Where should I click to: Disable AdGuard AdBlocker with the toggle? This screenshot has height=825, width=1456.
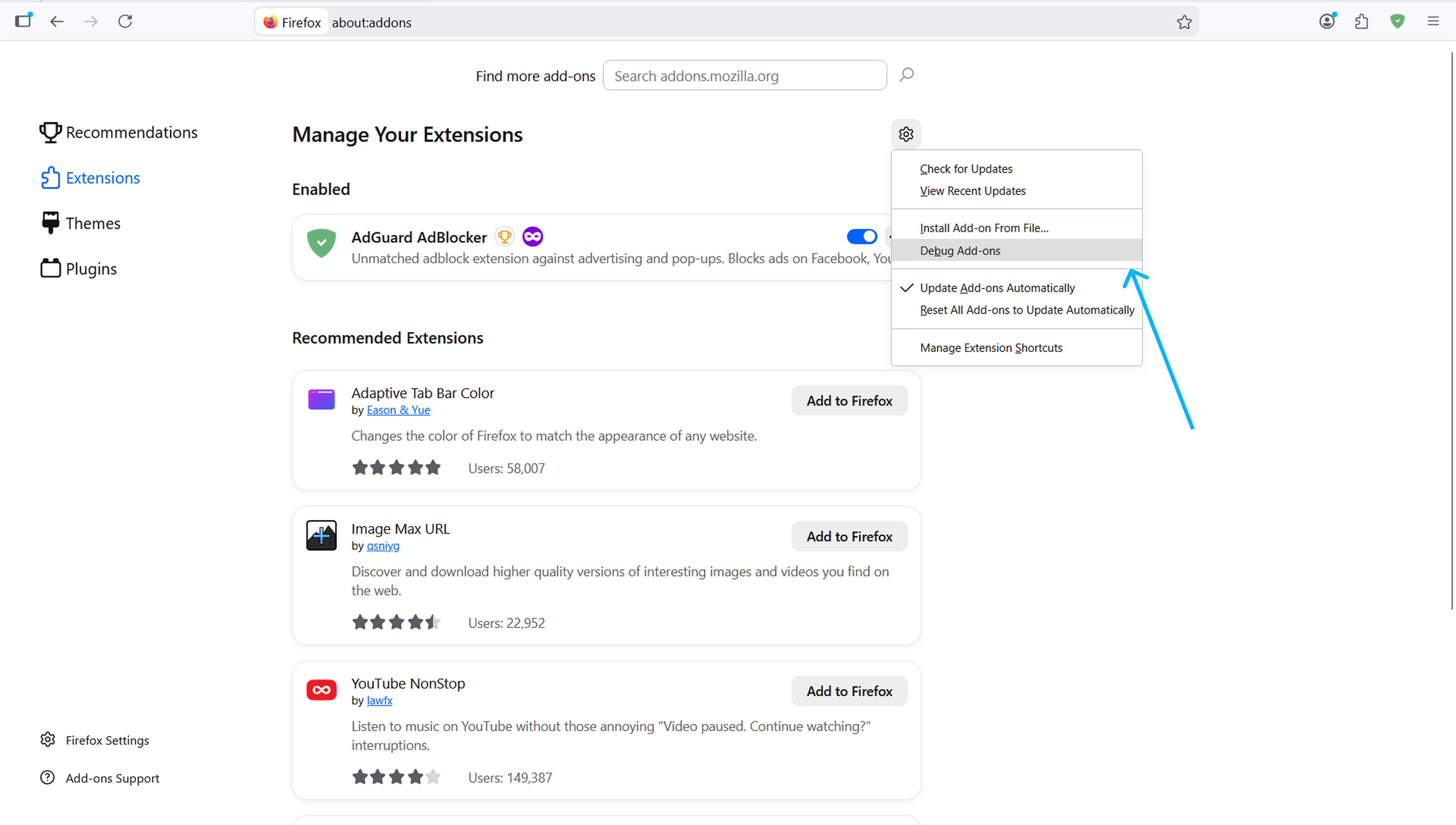pyautogui.click(x=861, y=237)
